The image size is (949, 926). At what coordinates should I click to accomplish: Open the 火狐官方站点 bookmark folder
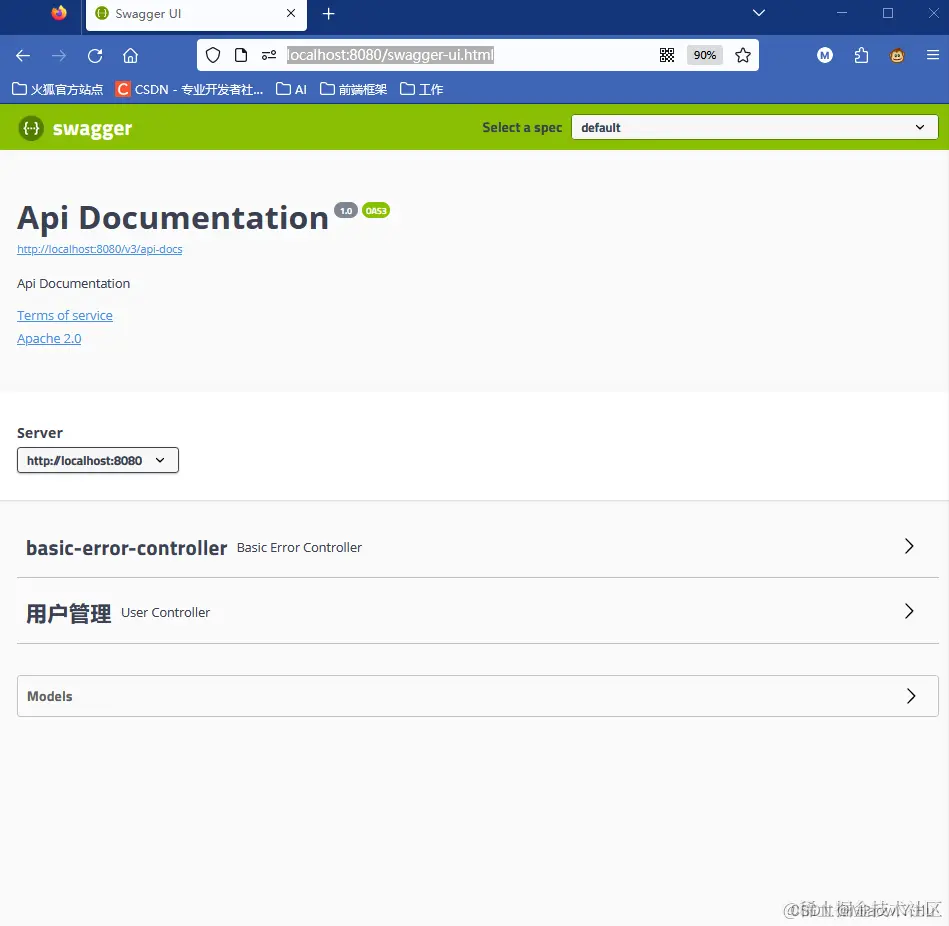[57, 90]
